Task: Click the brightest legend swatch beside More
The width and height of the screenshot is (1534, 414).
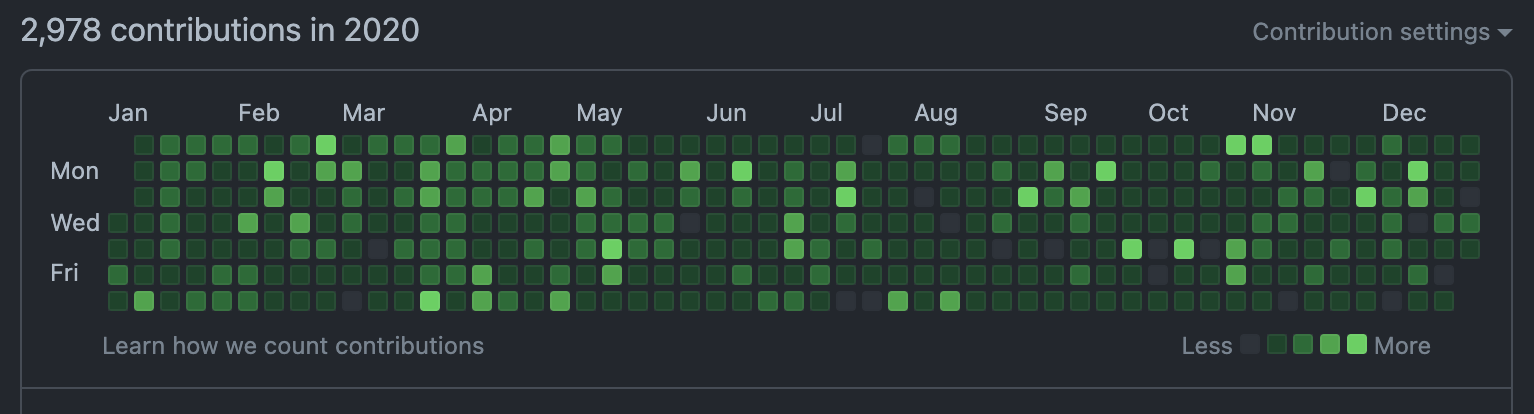Action: (1357, 345)
